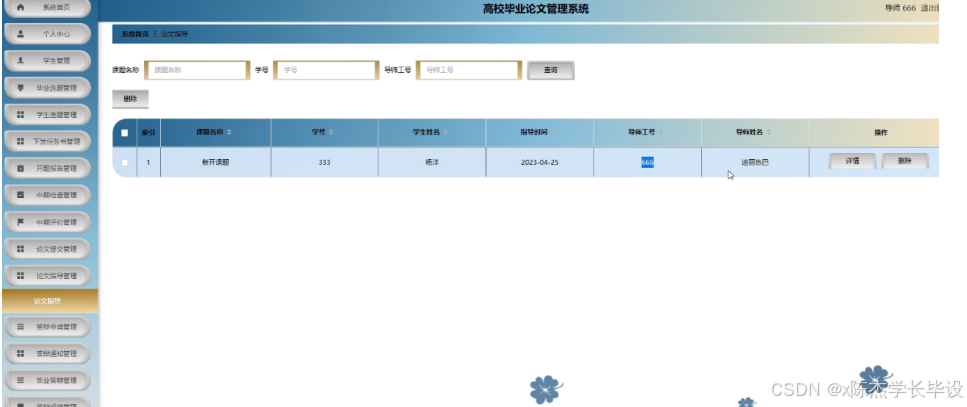Click 系统首页 breadcrumb link
Image resolution: width=967 pixels, height=407 pixels.
(134, 35)
